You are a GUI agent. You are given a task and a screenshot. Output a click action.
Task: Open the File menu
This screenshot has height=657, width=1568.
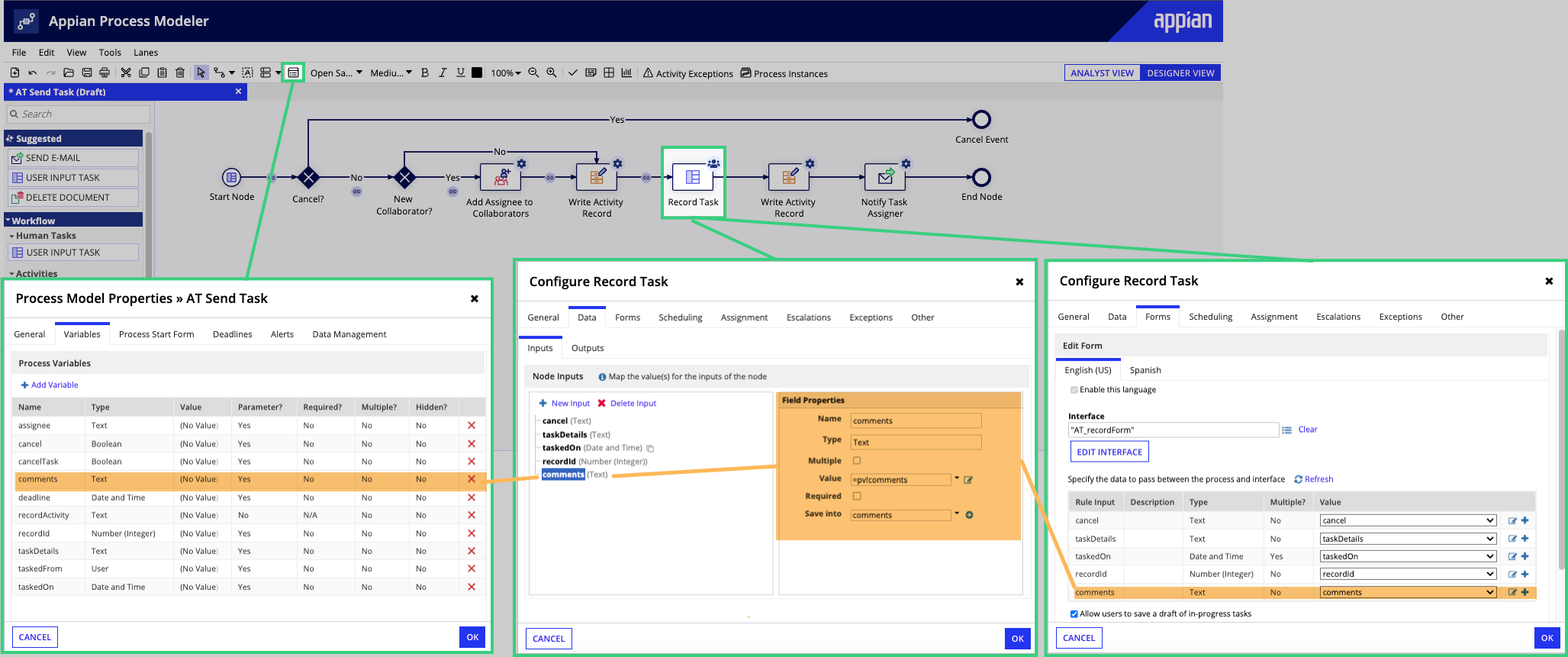(x=19, y=53)
